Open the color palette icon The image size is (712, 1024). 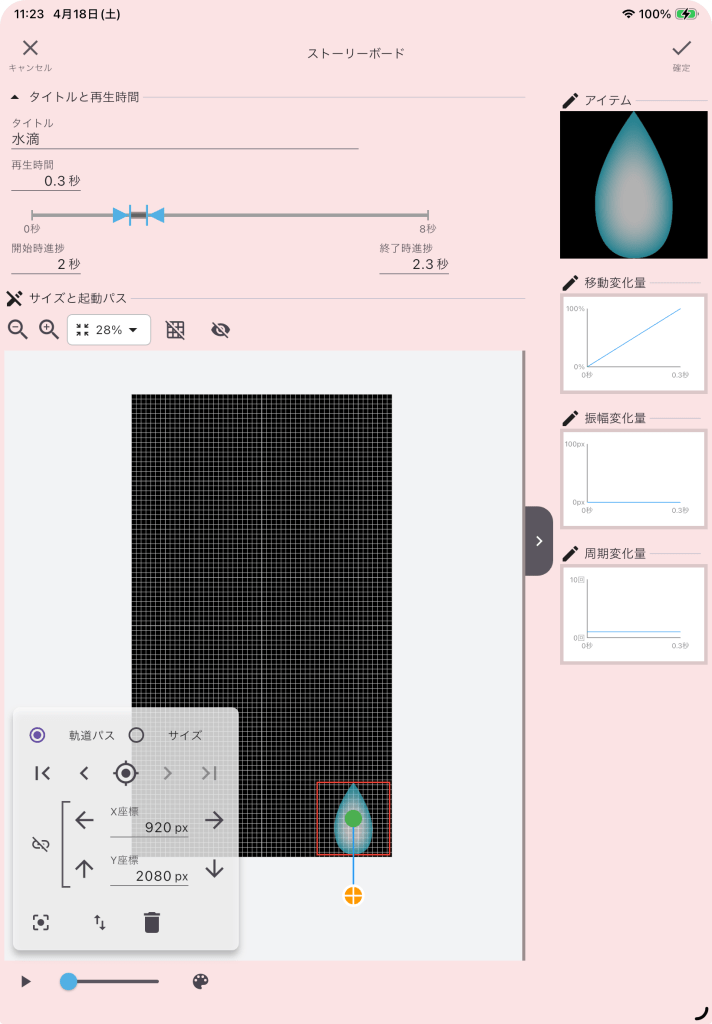[200, 982]
